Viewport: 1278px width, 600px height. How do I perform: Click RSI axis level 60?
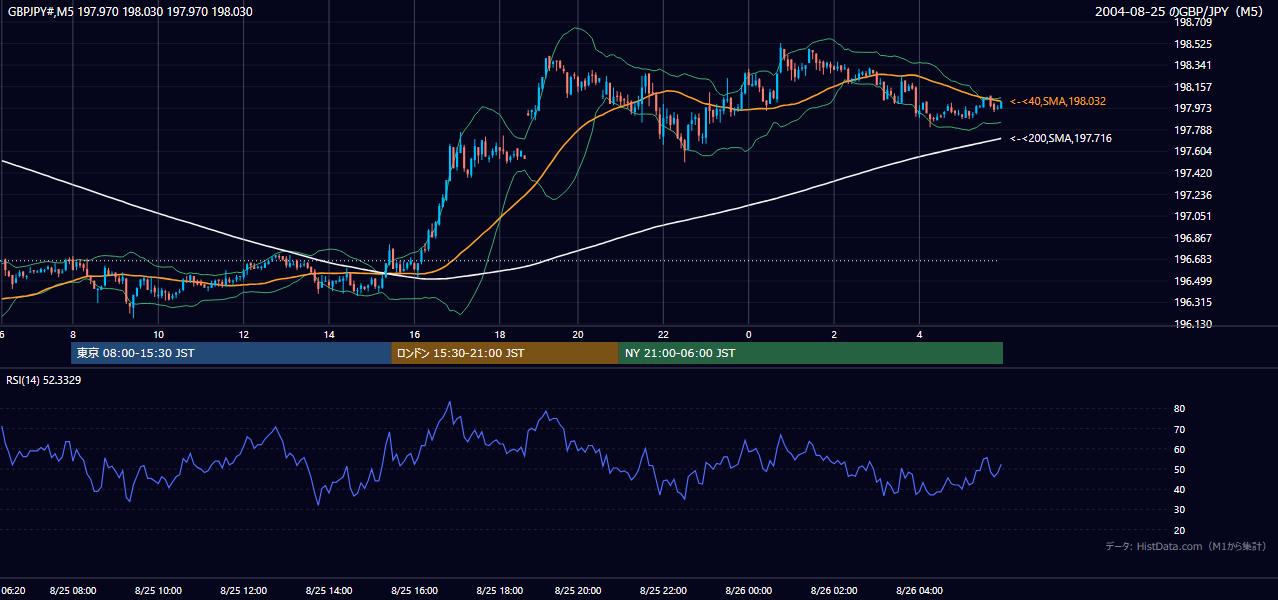(1180, 449)
